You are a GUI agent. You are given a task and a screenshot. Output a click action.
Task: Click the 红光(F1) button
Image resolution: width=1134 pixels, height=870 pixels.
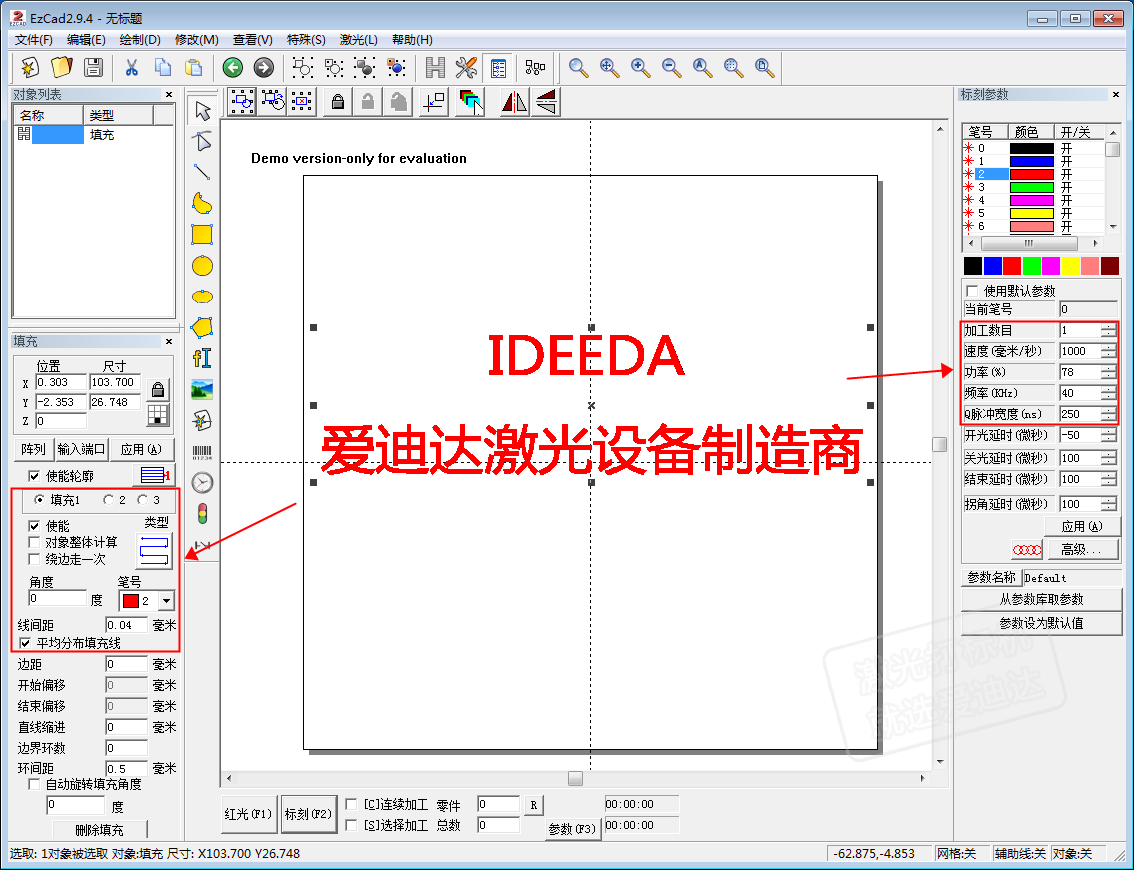click(x=248, y=814)
